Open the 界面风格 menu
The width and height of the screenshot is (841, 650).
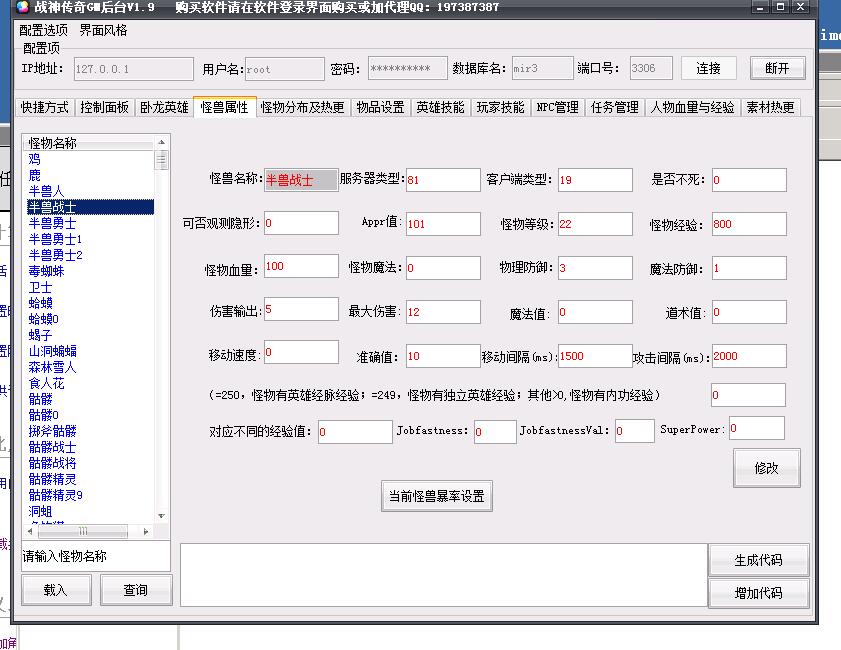(103, 30)
